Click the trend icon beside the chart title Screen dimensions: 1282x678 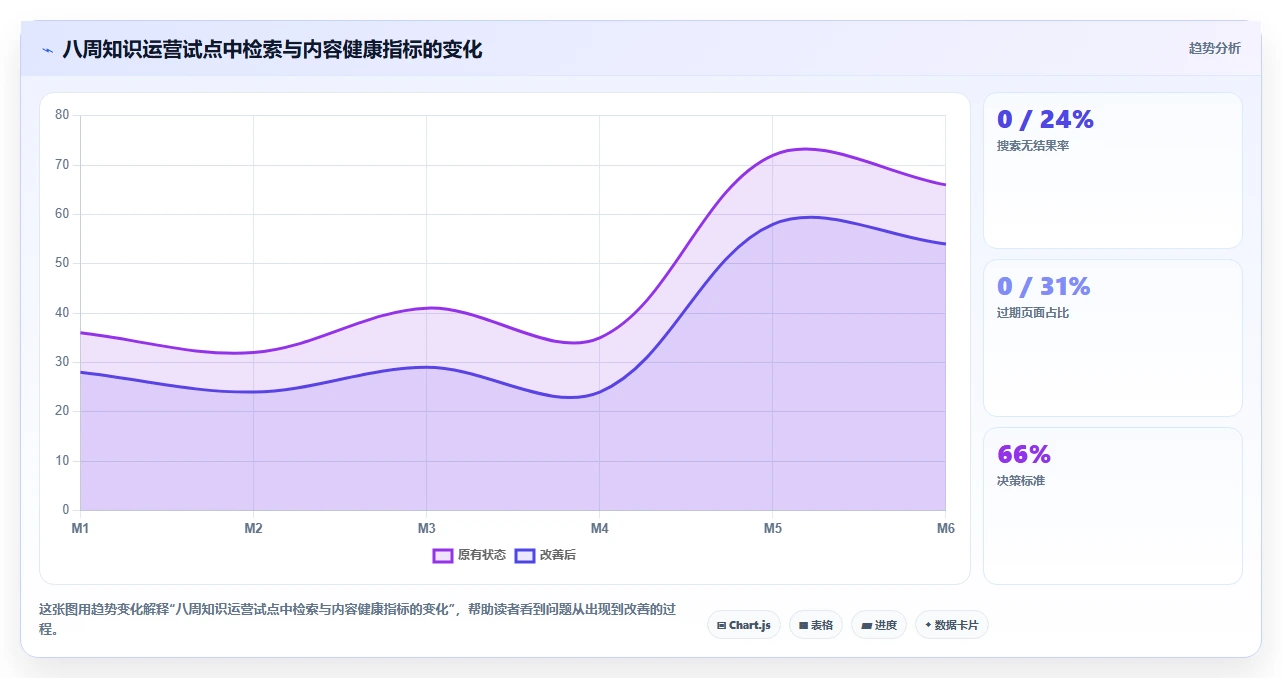(47, 49)
